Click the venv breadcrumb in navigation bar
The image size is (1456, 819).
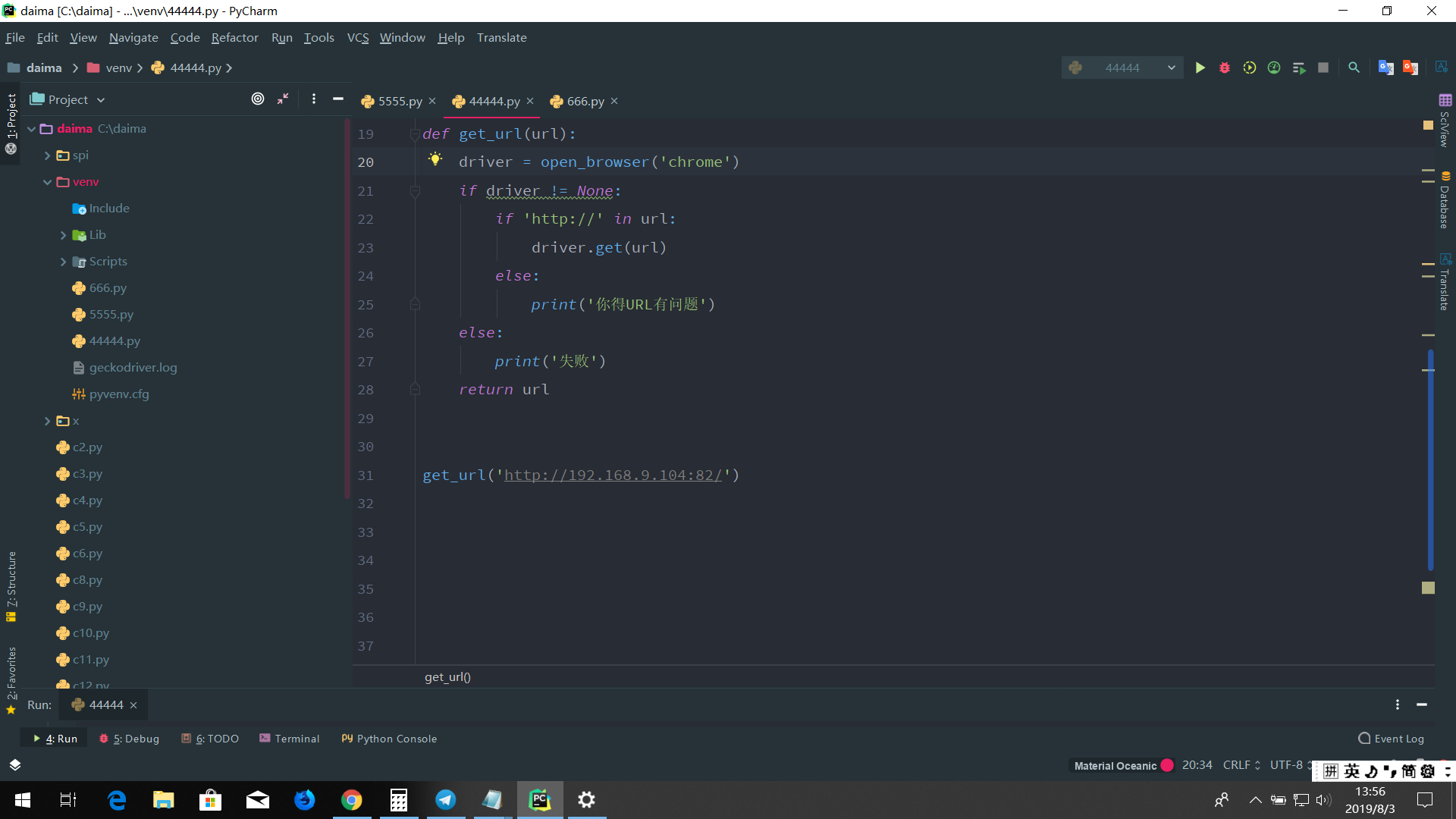coord(118,67)
